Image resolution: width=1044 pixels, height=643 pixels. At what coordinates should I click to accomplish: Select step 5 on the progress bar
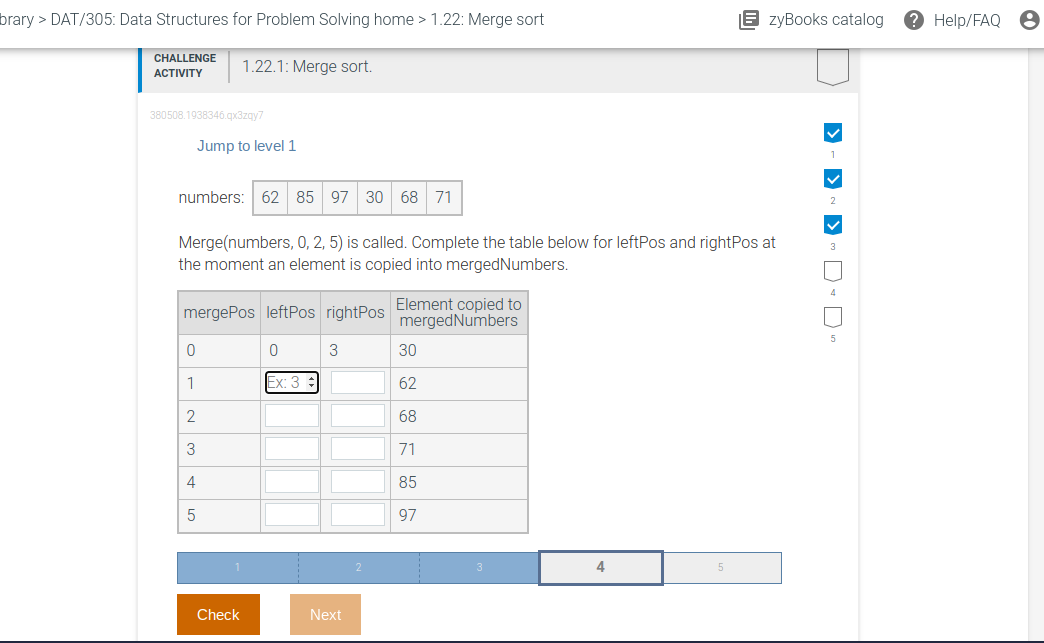721,567
